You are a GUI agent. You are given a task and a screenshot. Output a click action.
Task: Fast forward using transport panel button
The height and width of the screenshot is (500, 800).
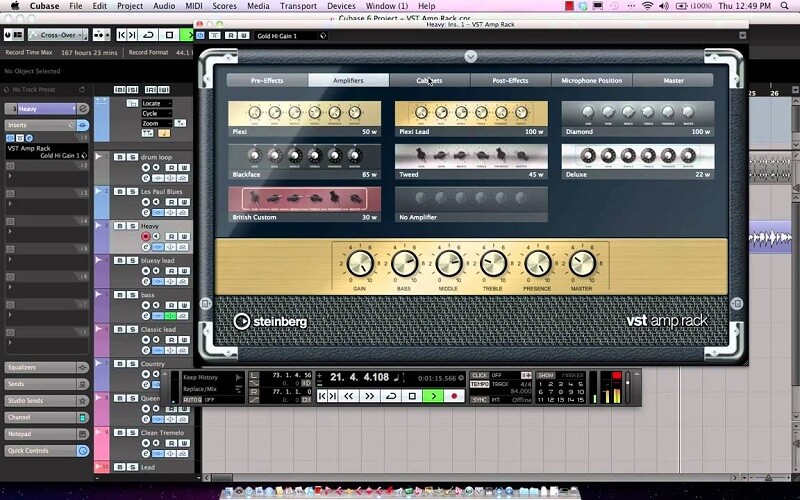tap(370, 396)
